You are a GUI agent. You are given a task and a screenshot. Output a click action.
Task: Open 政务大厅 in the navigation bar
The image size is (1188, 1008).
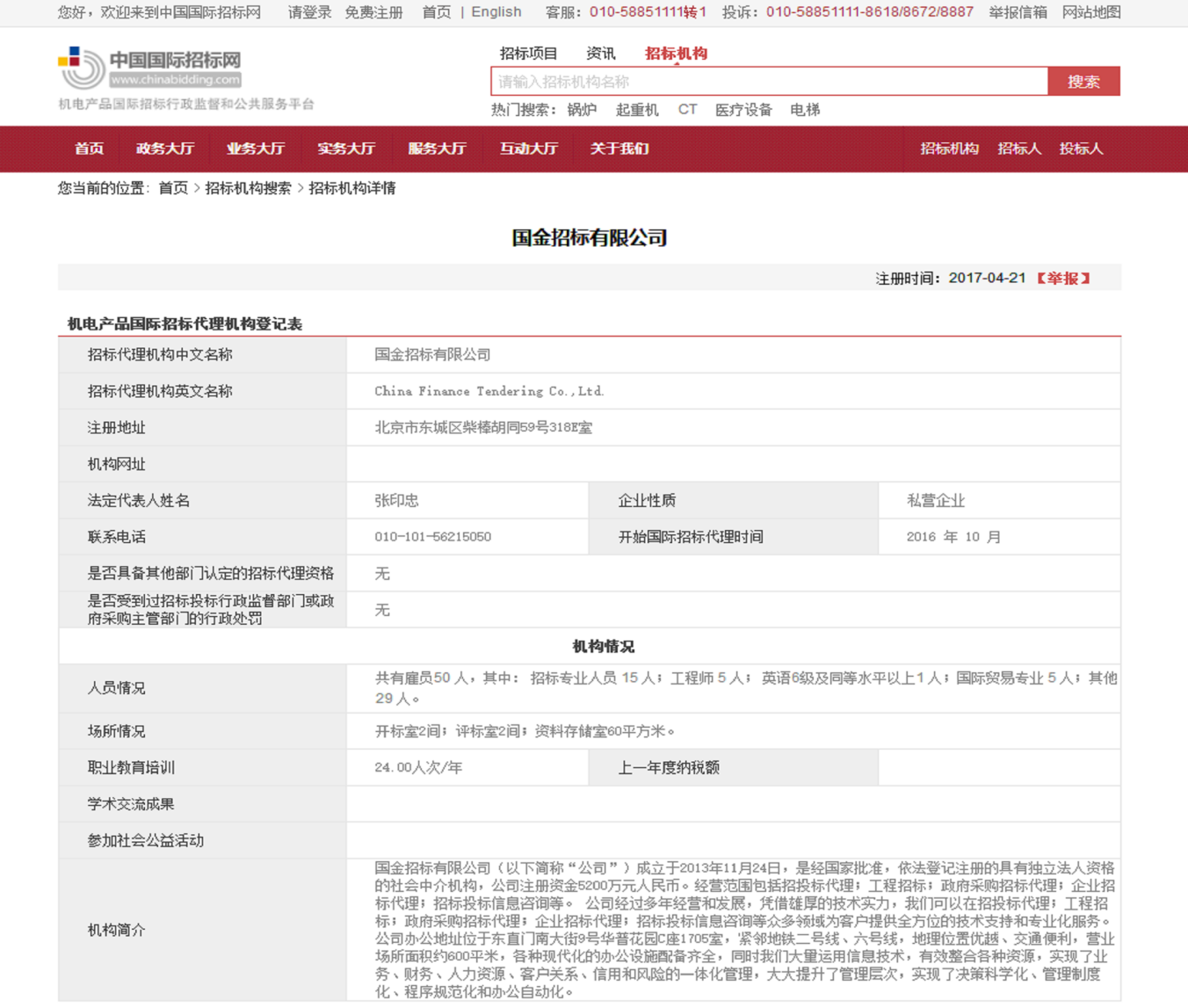click(165, 149)
